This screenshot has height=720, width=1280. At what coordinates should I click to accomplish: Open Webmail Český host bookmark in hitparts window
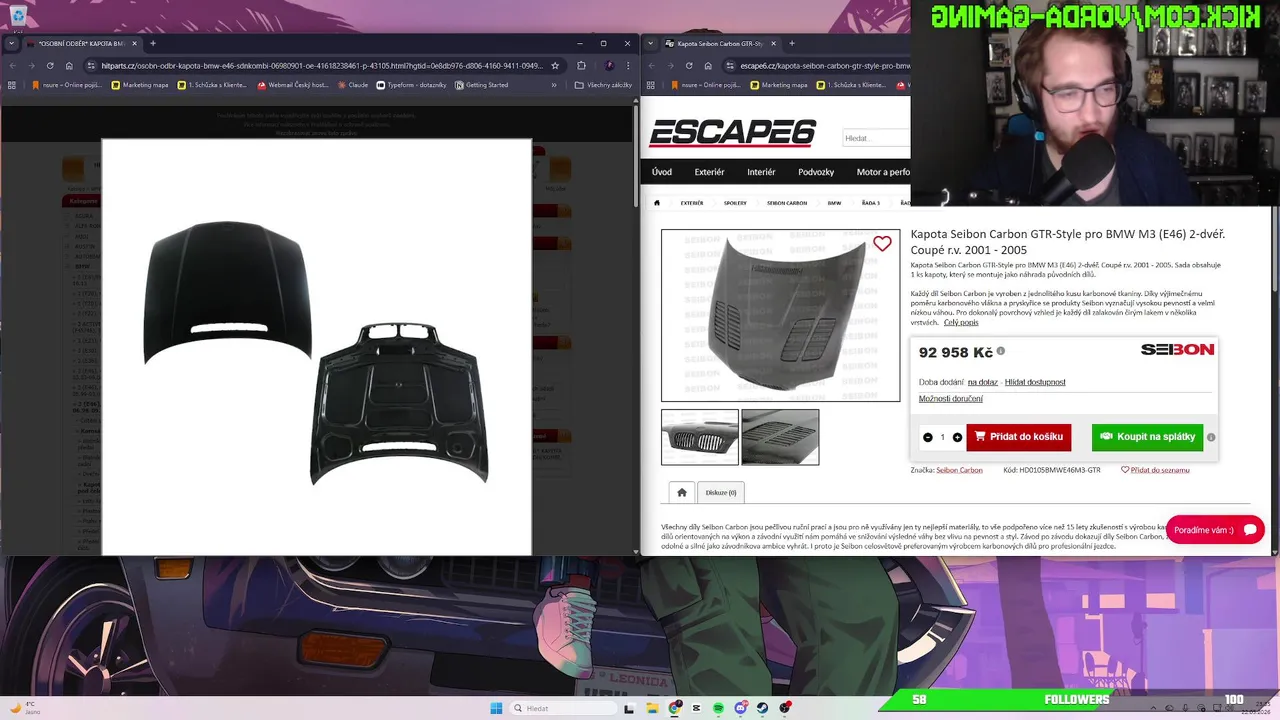[292, 85]
